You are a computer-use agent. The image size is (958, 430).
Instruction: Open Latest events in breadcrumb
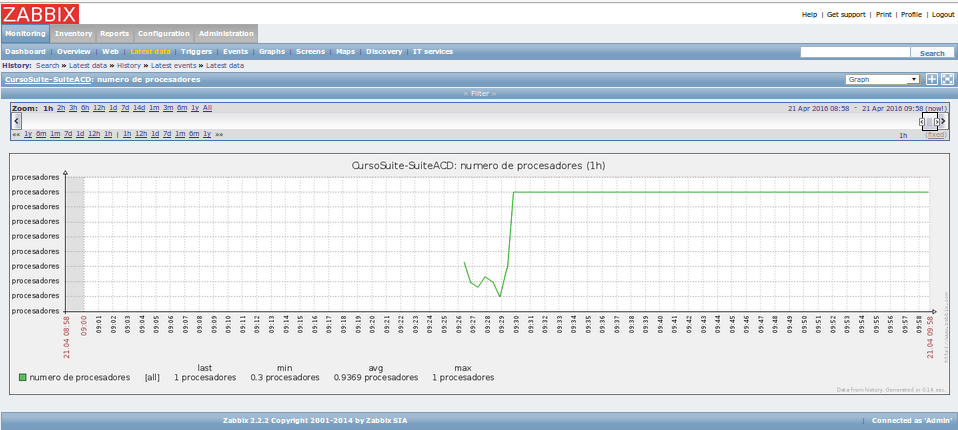[174, 65]
